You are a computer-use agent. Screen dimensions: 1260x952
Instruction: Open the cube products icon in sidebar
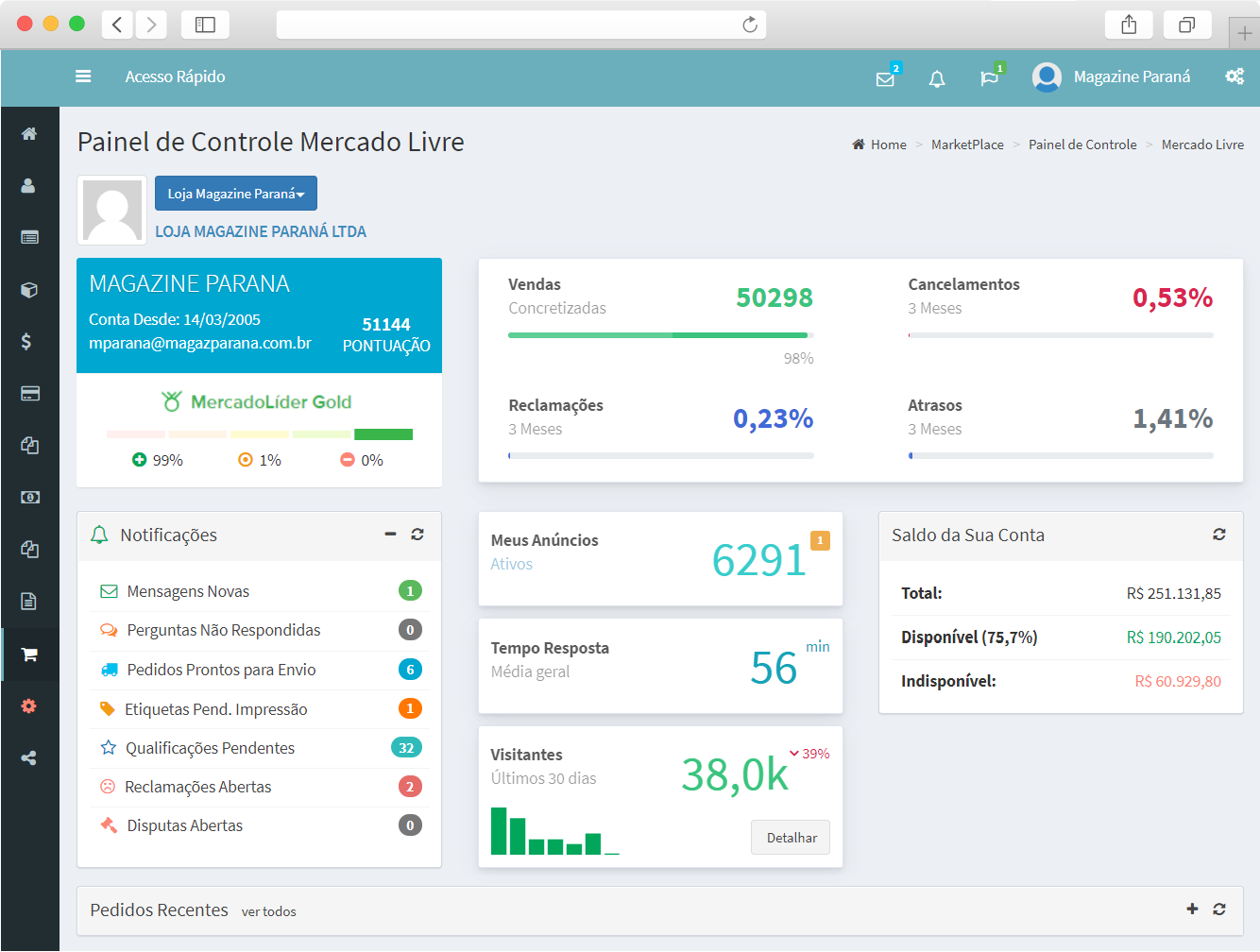tap(29, 290)
